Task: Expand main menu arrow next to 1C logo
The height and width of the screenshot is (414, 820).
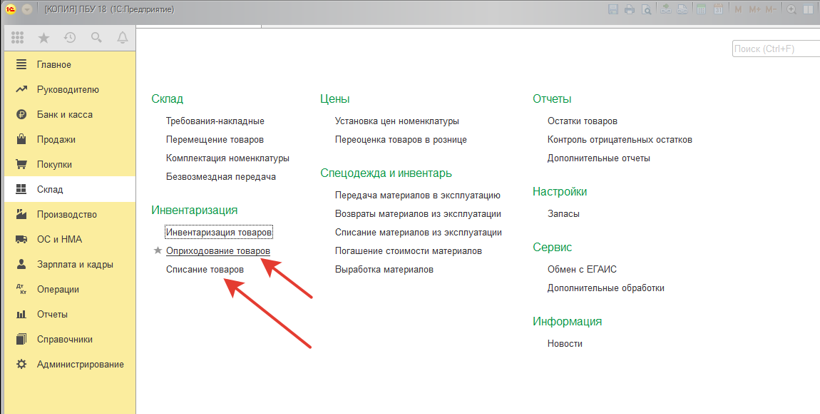Action: click(x=26, y=9)
